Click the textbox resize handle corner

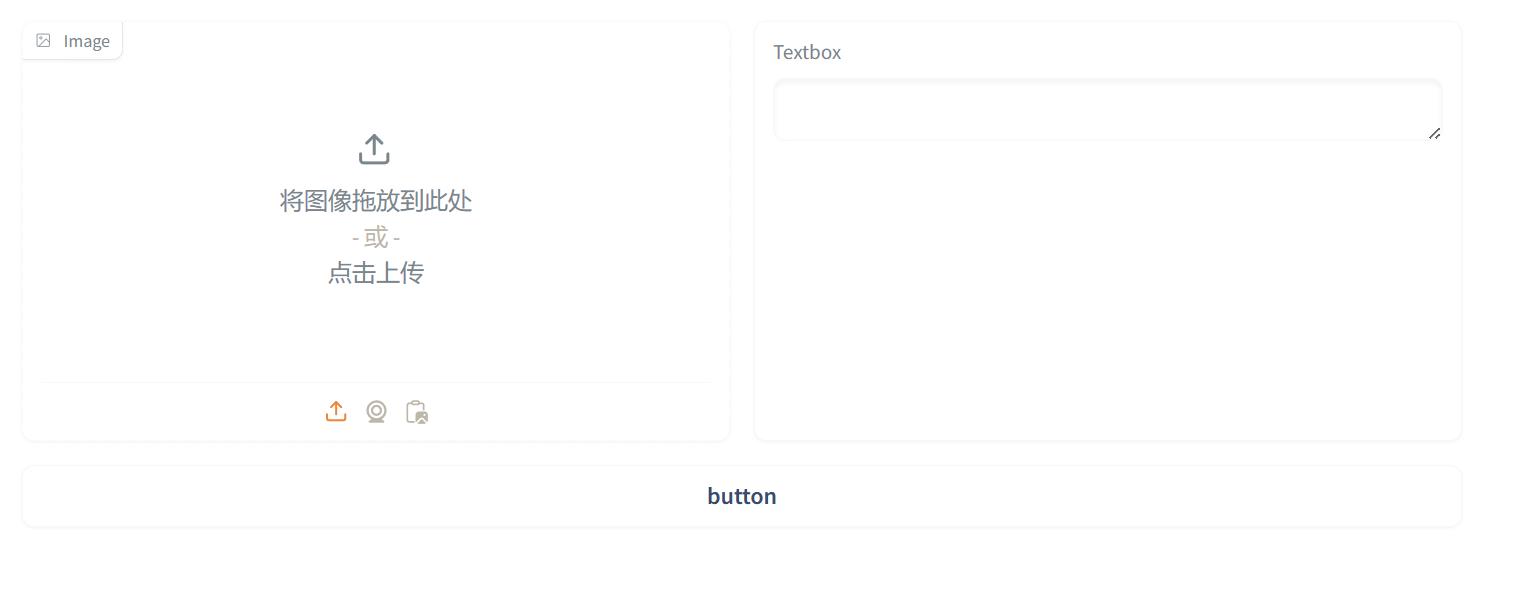1434,133
